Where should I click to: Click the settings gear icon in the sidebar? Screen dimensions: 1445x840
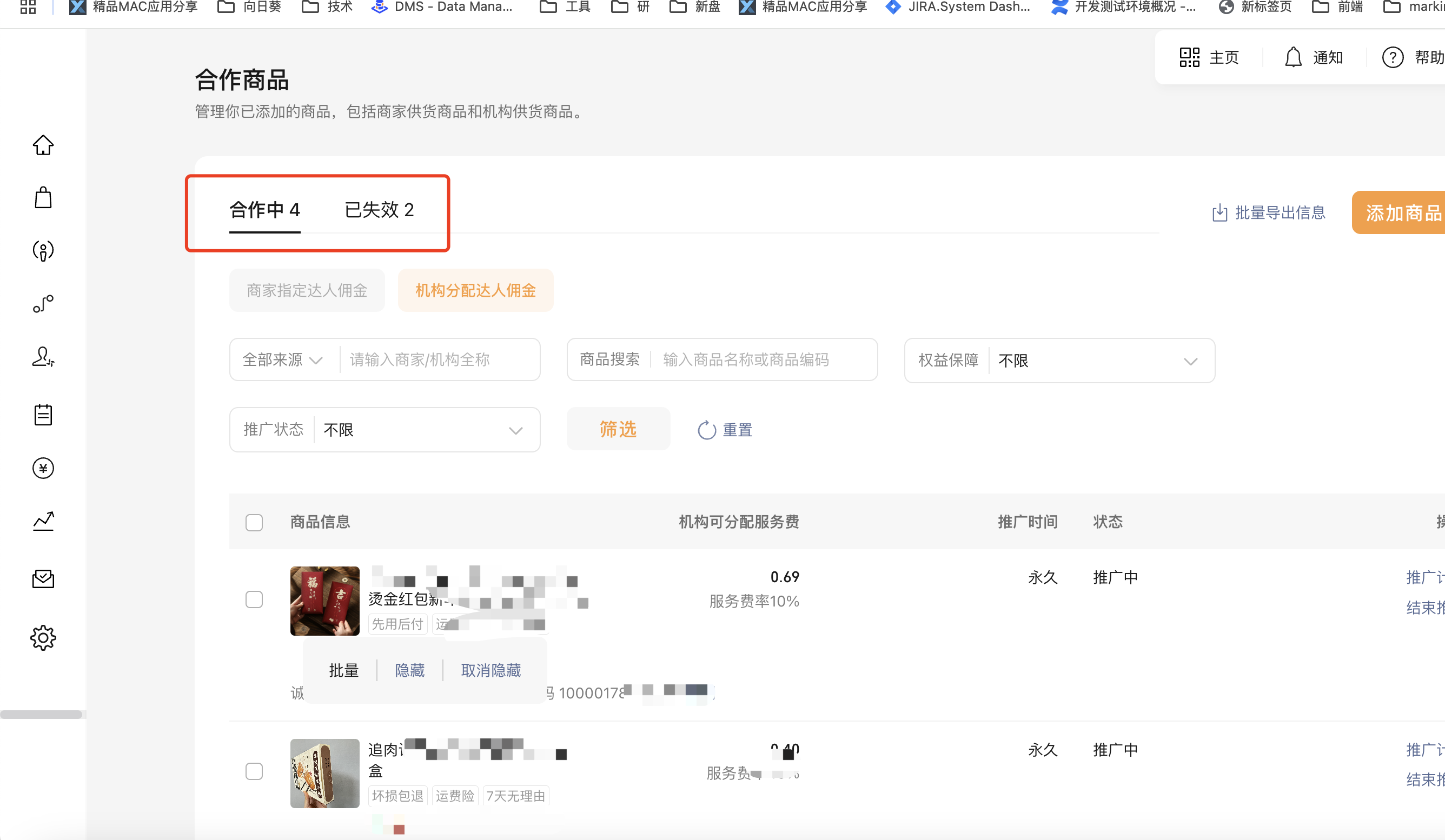[x=43, y=637]
